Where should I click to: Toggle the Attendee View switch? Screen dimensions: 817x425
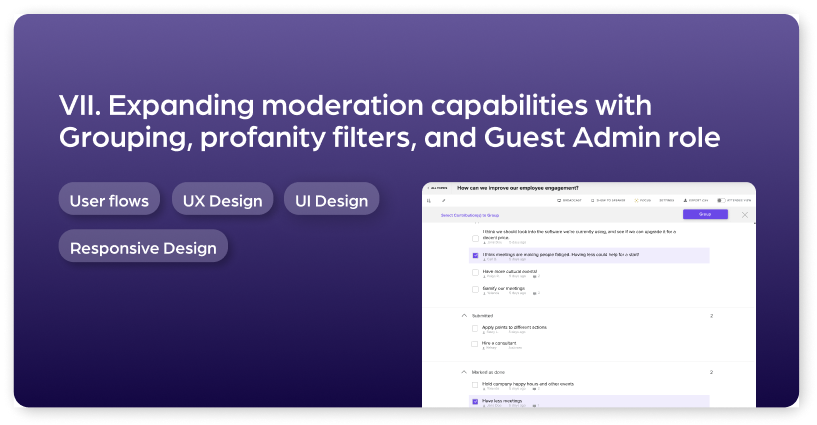click(x=721, y=201)
